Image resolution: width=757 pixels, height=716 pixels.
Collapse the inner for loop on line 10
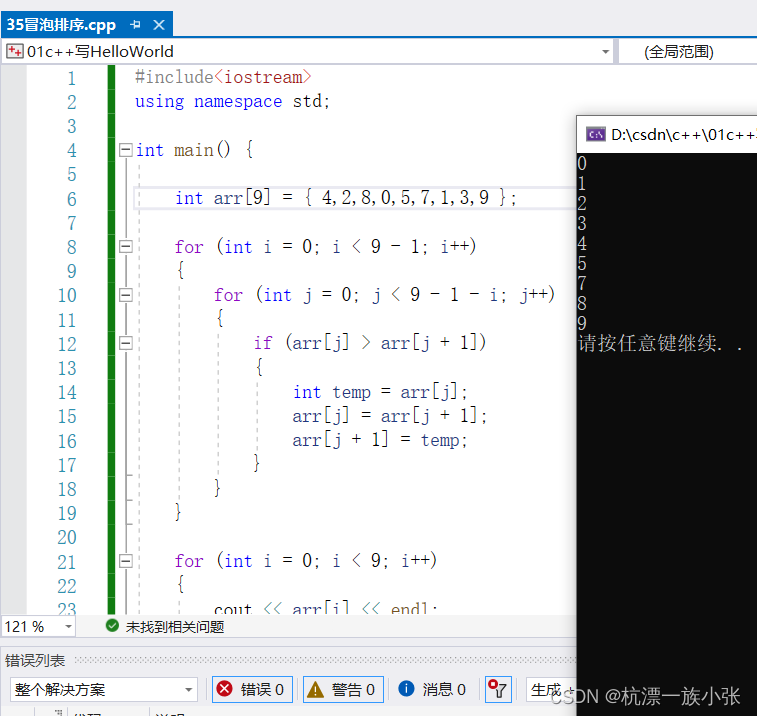(x=126, y=295)
